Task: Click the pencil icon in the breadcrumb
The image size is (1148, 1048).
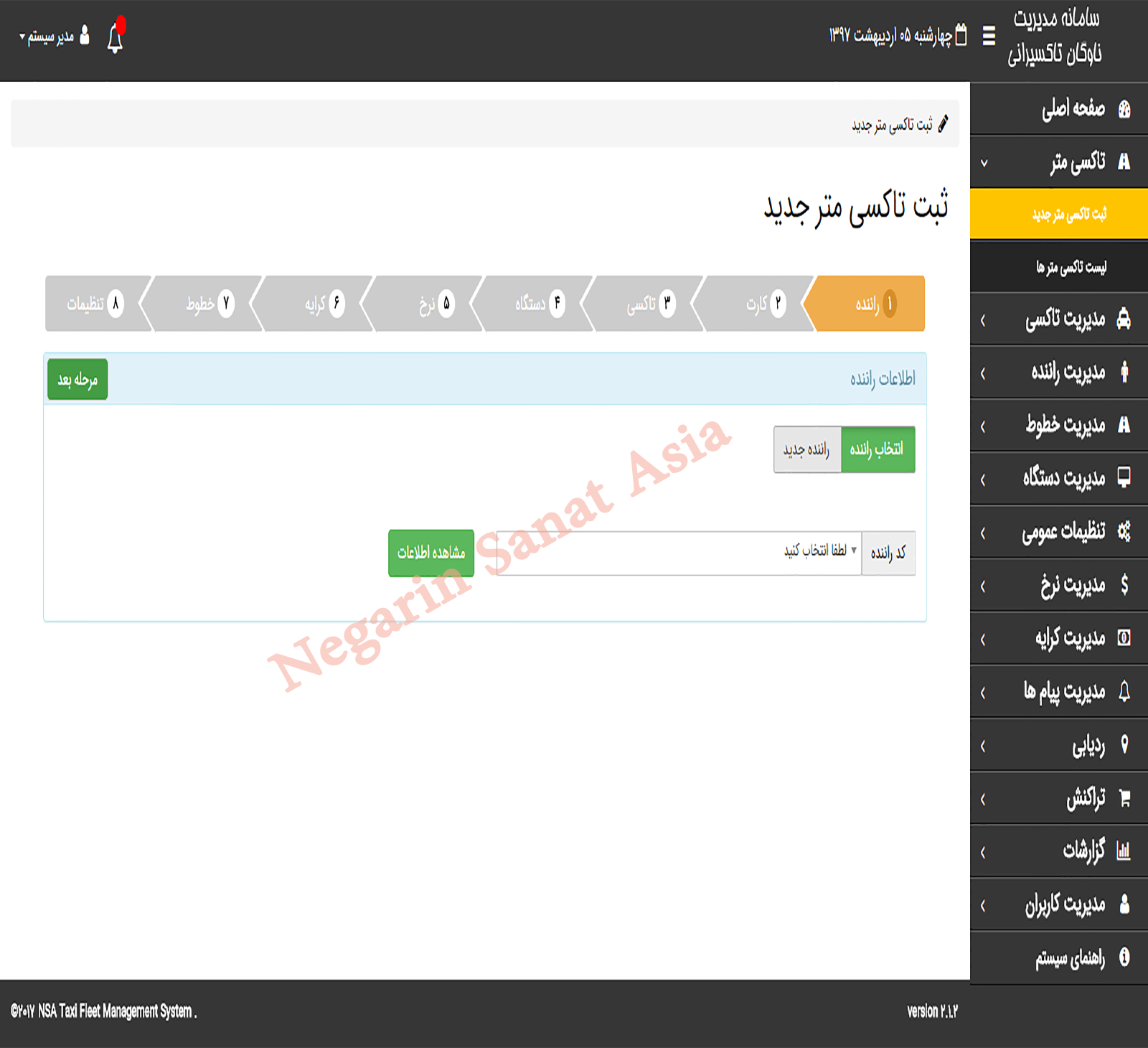Action: click(944, 123)
